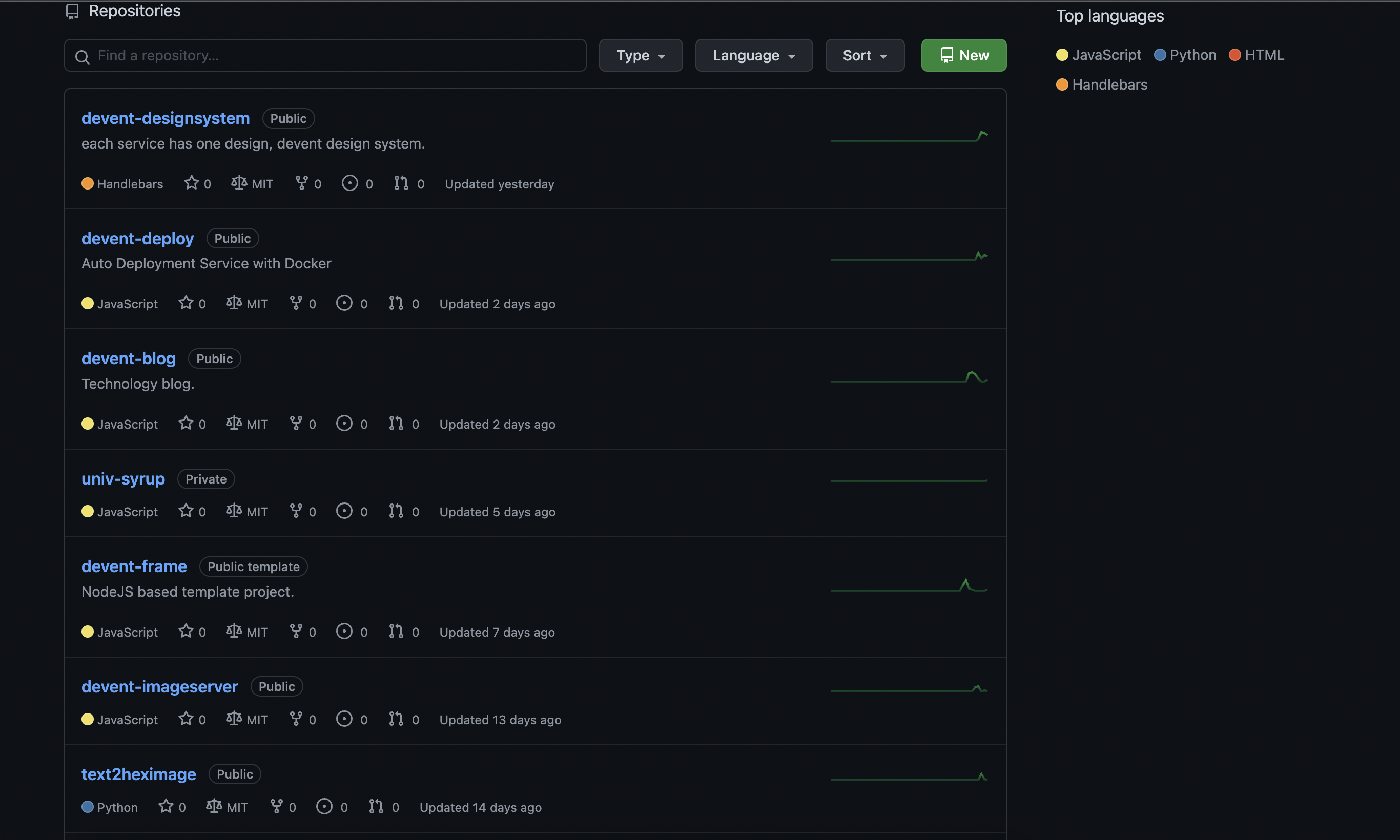Click issues icon on devent-blog row
The height and width of the screenshot is (840, 1400).
pyautogui.click(x=344, y=424)
